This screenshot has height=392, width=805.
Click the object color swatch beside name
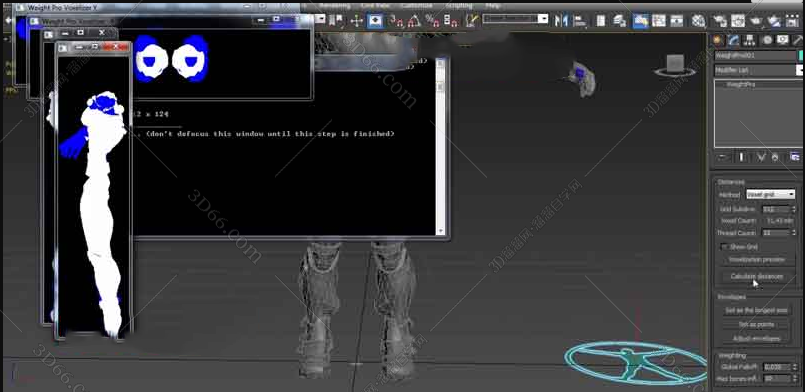(x=801, y=55)
